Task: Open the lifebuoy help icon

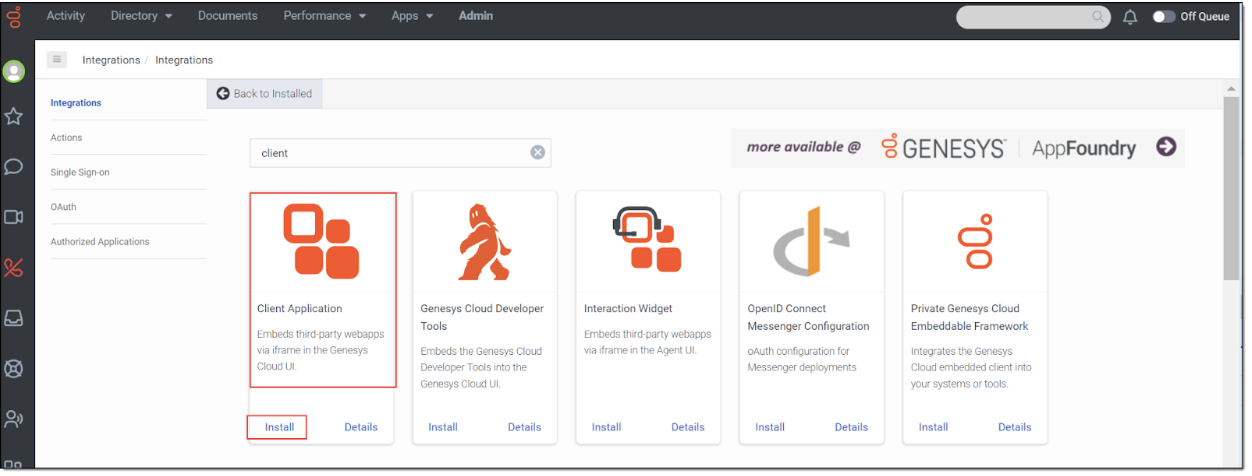Action: 14,368
